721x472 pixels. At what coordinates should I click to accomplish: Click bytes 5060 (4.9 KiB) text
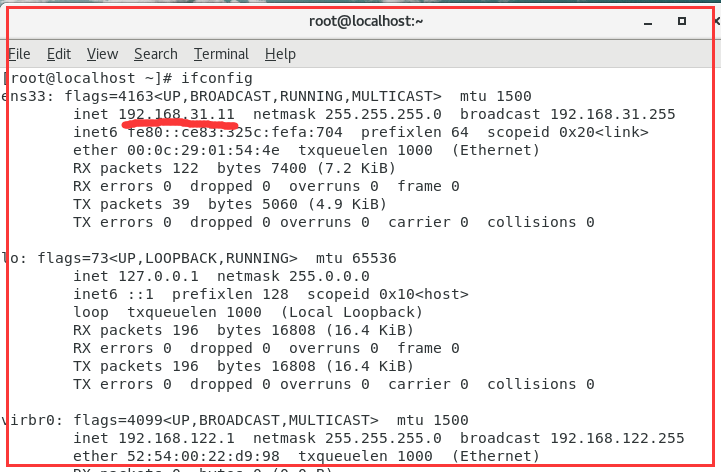[298, 204]
